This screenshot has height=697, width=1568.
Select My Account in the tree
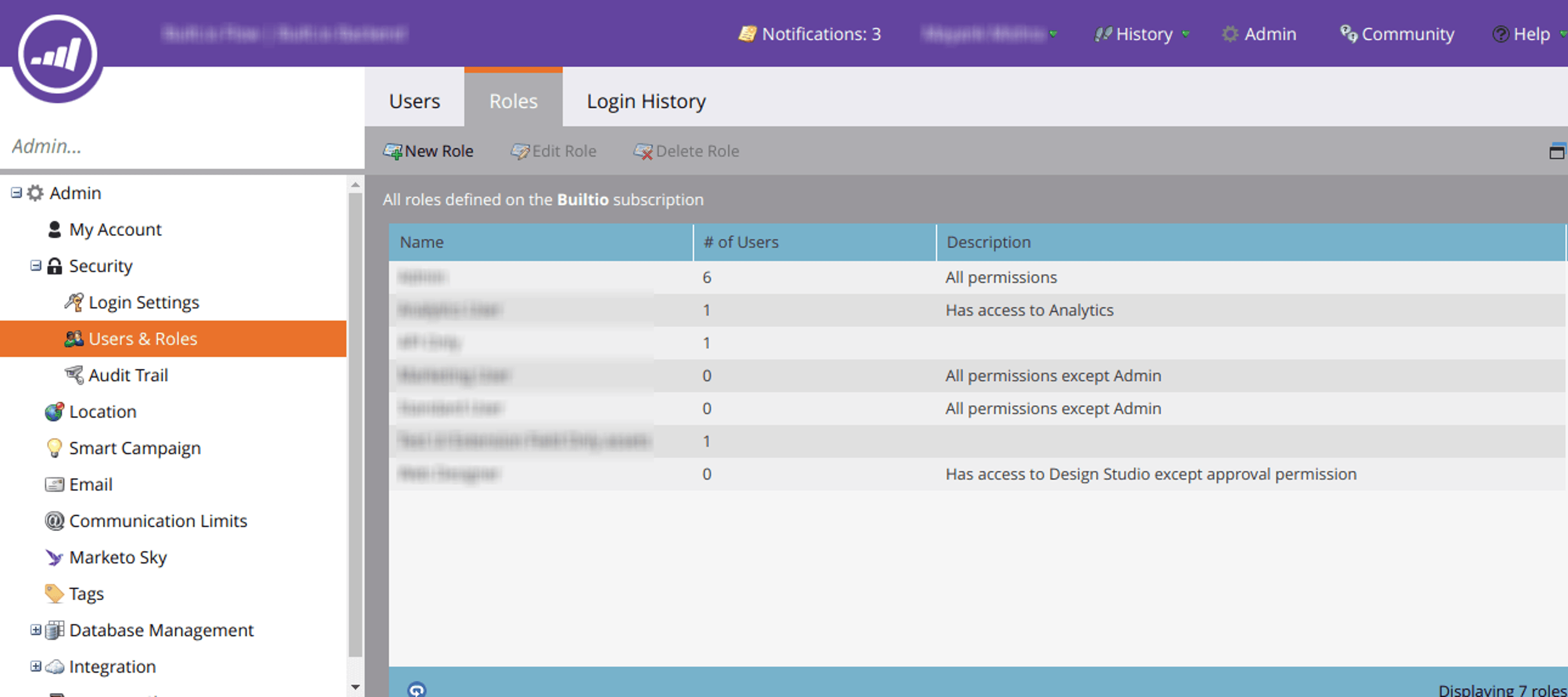115,229
